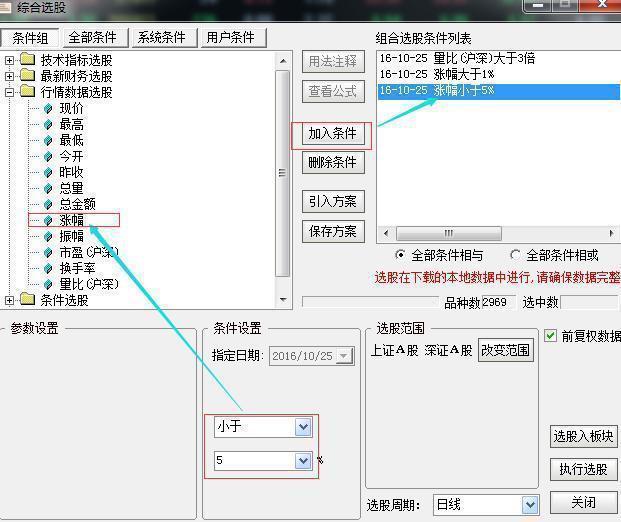Viewport: 621px width, 522px height.
Task: Click the icon next to 今开
Action: pos(47,156)
